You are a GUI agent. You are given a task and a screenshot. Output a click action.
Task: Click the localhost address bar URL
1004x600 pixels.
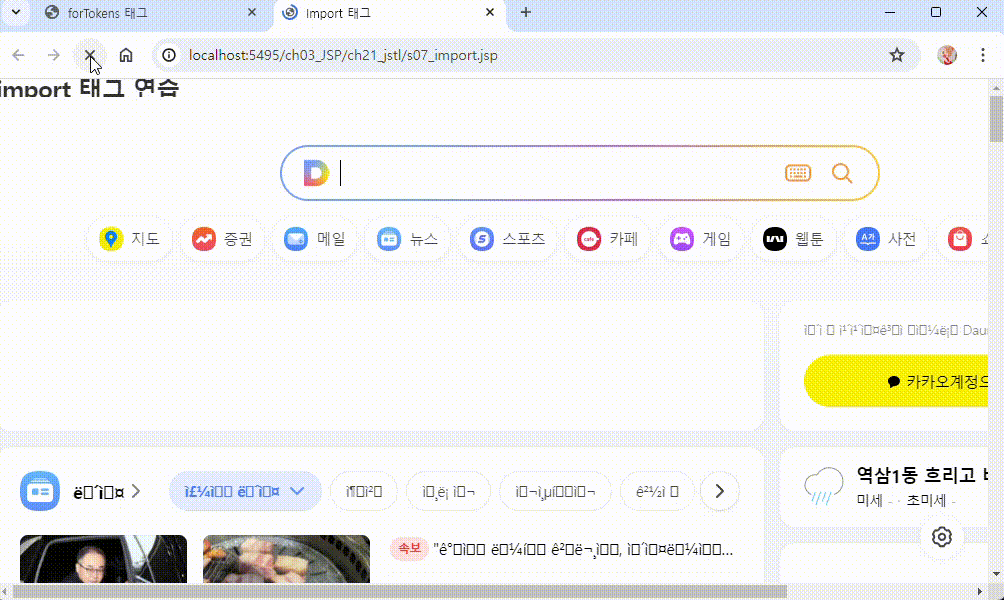pyautogui.click(x=343, y=55)
